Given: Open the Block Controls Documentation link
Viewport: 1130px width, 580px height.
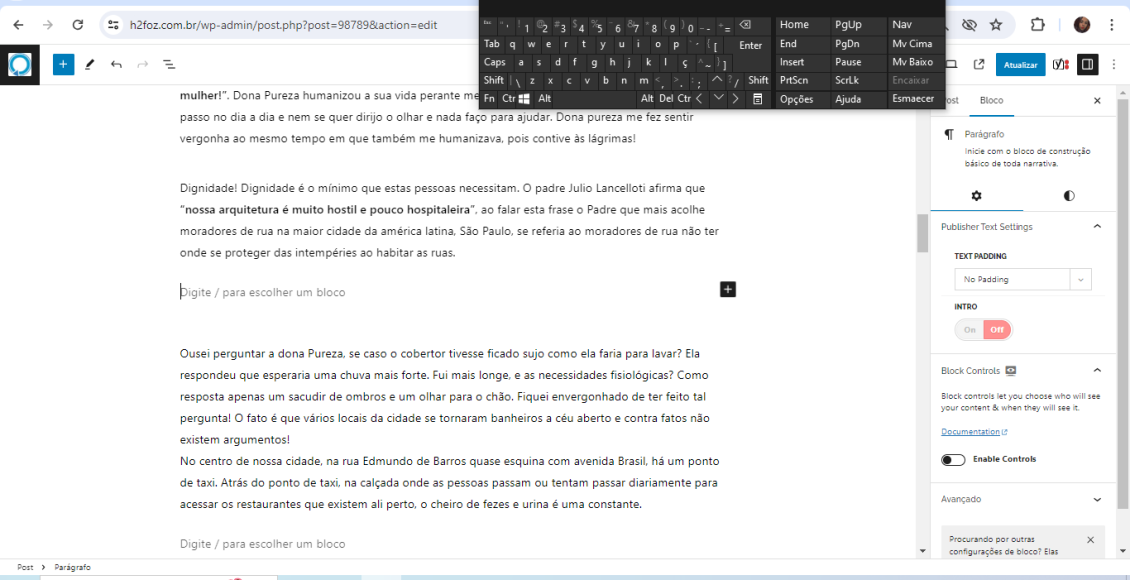Looking at the screenshot, I should (x=974, y=432).
